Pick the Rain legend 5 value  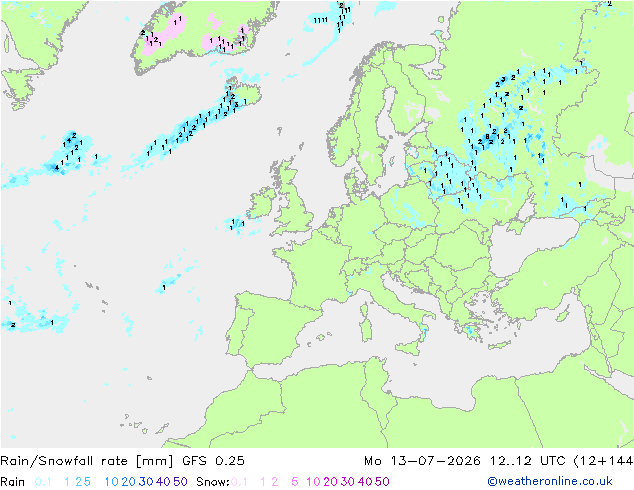[x=87, y=482]
